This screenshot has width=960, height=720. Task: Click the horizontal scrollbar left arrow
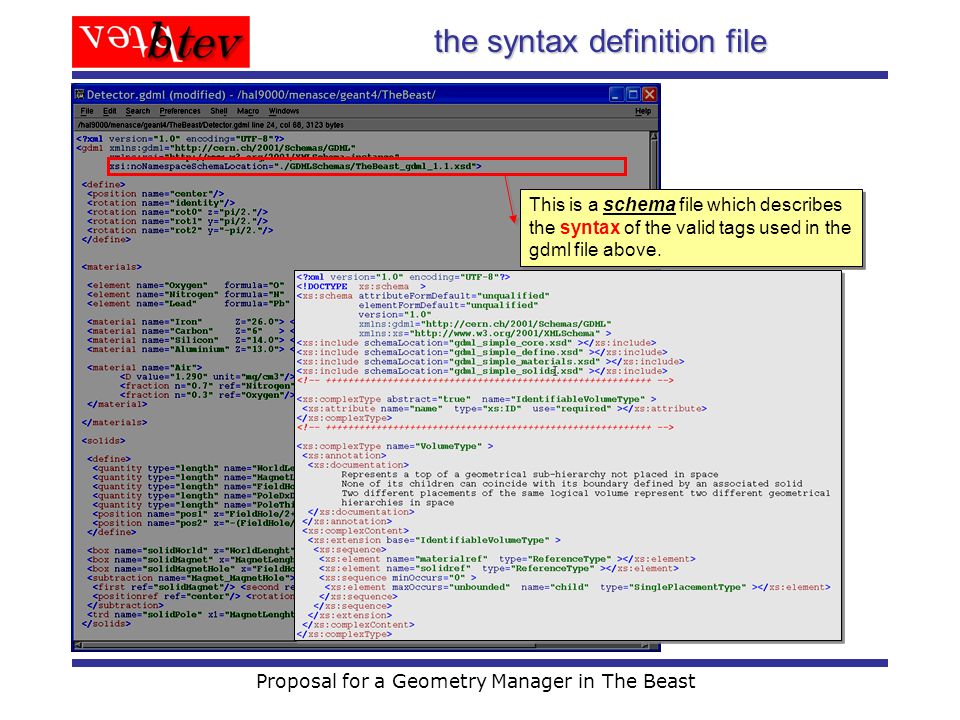coord(78,645)
